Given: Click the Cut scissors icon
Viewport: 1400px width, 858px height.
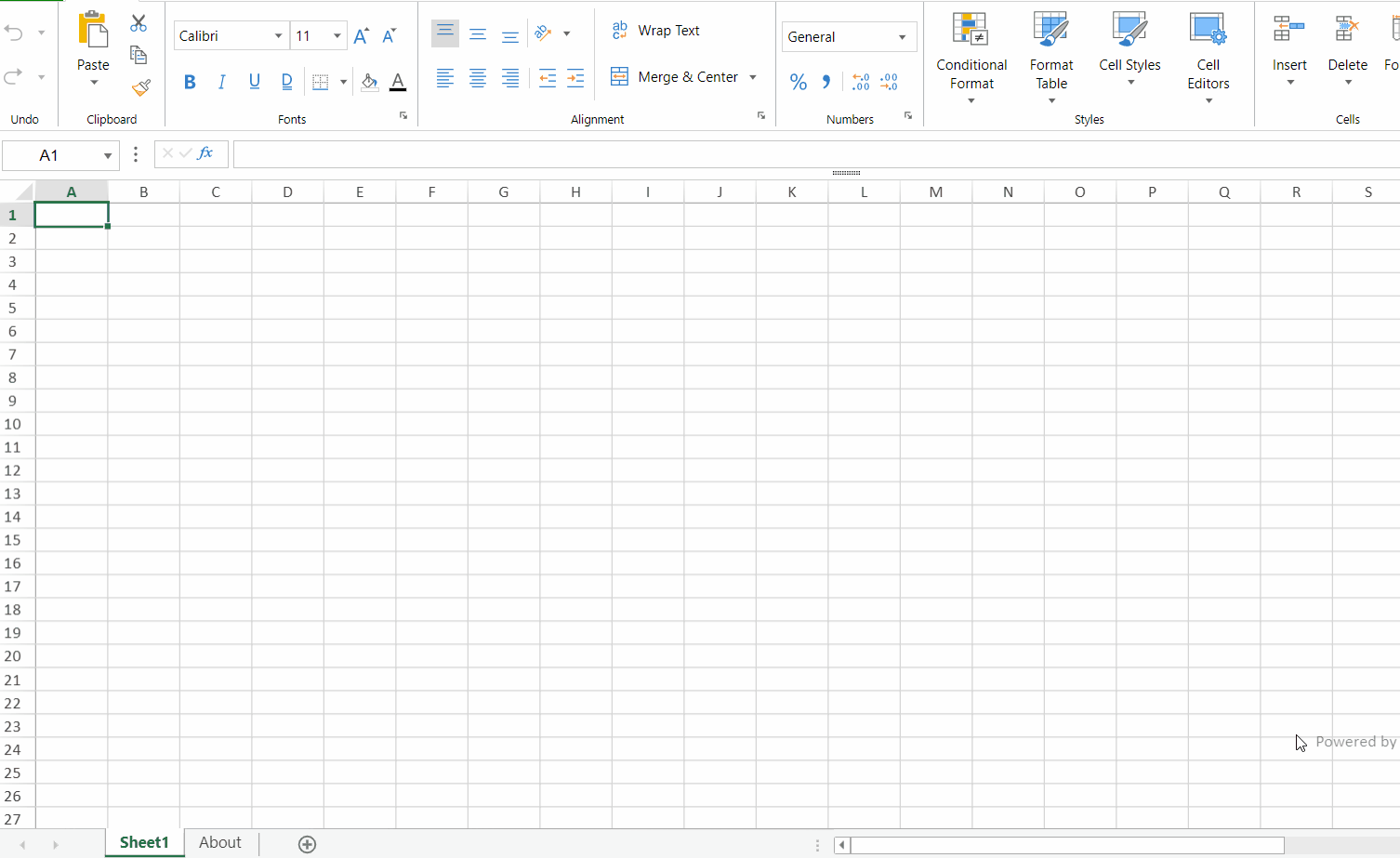Looking at the screenshot, I should (139, 23).
